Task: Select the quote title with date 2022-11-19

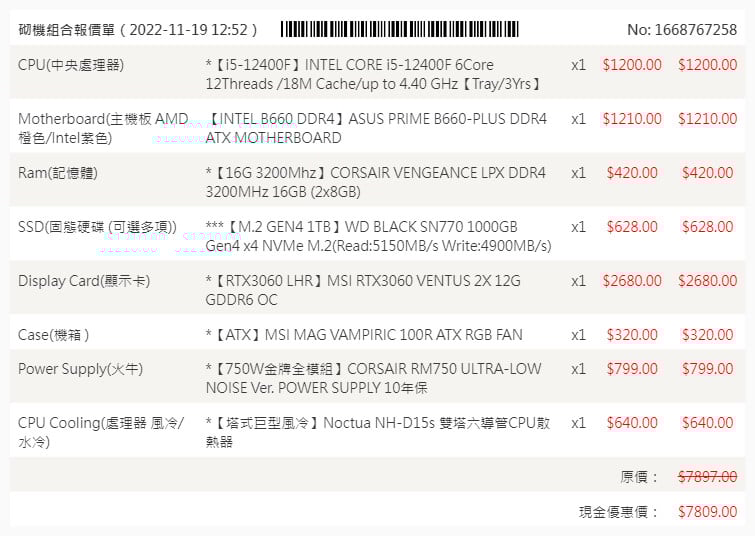Action: point(138,30)
